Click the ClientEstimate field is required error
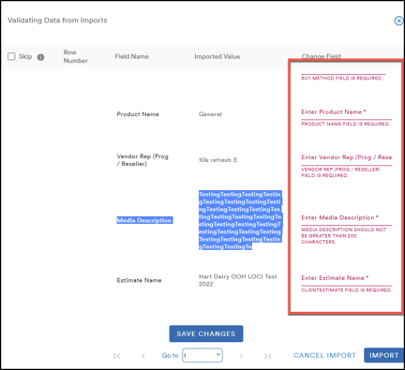 tap(346, 290)
